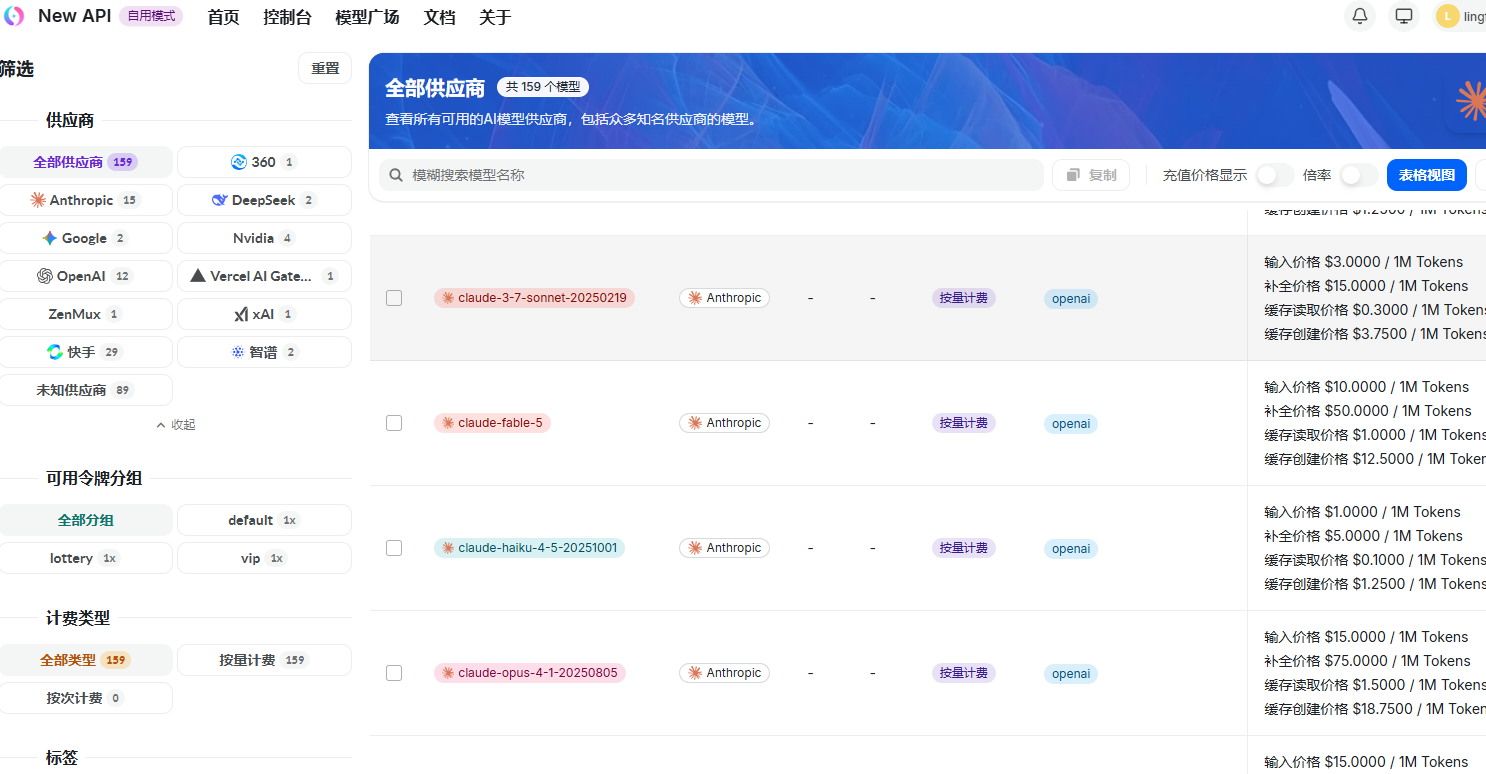Image resolution: width=1486 pixels, height=774 pixels.
Task: Select the default token group
Action: coord(264,520)
